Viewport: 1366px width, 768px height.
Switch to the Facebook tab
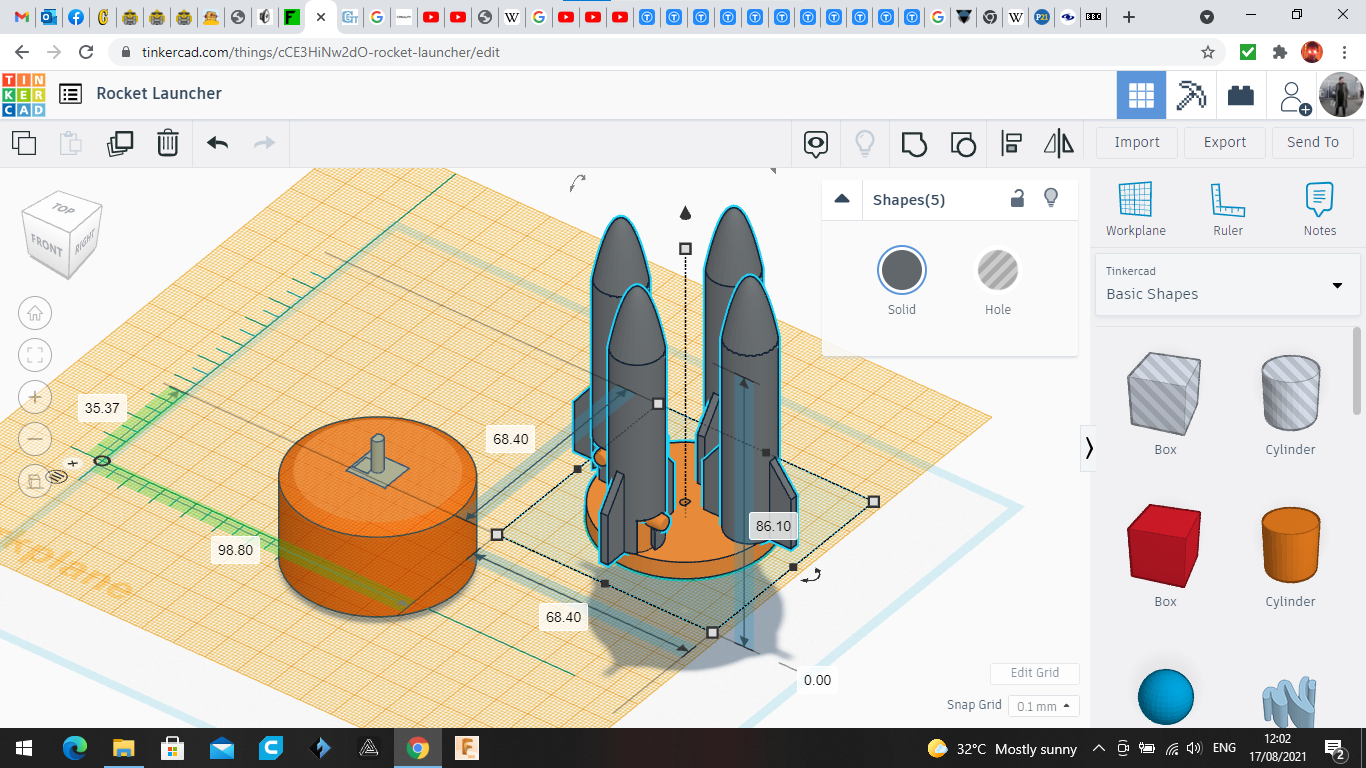75,17
